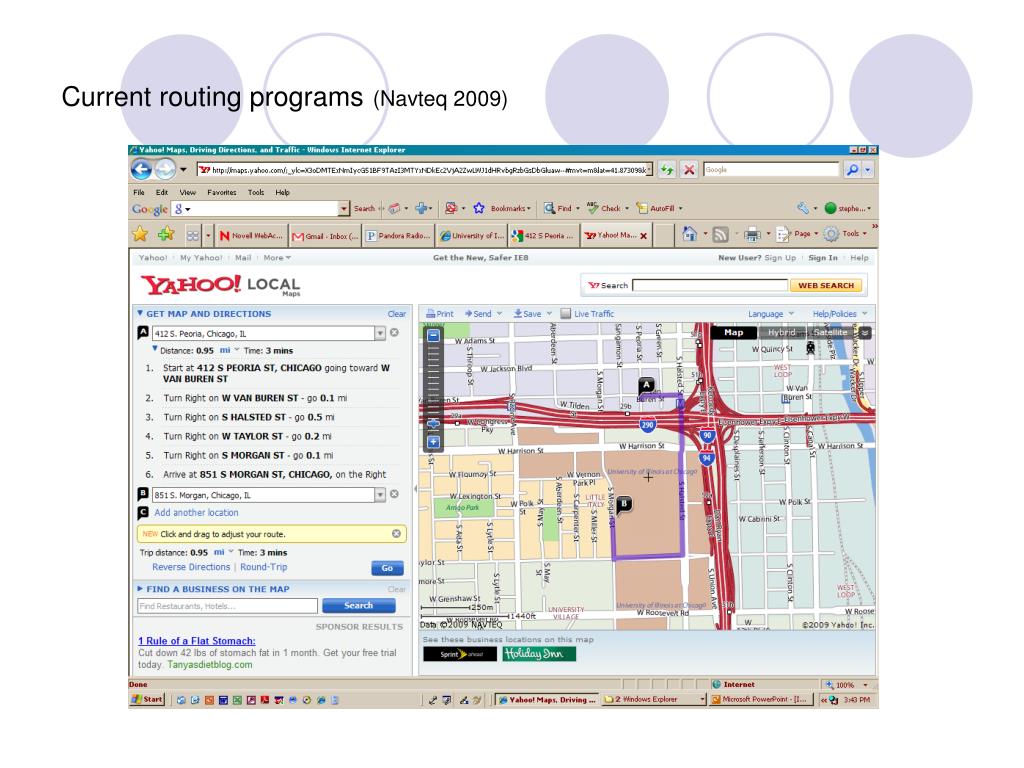1024x768 pixels.
Task: Open the Google toolbar wrench settings
Action: [803, 208]
